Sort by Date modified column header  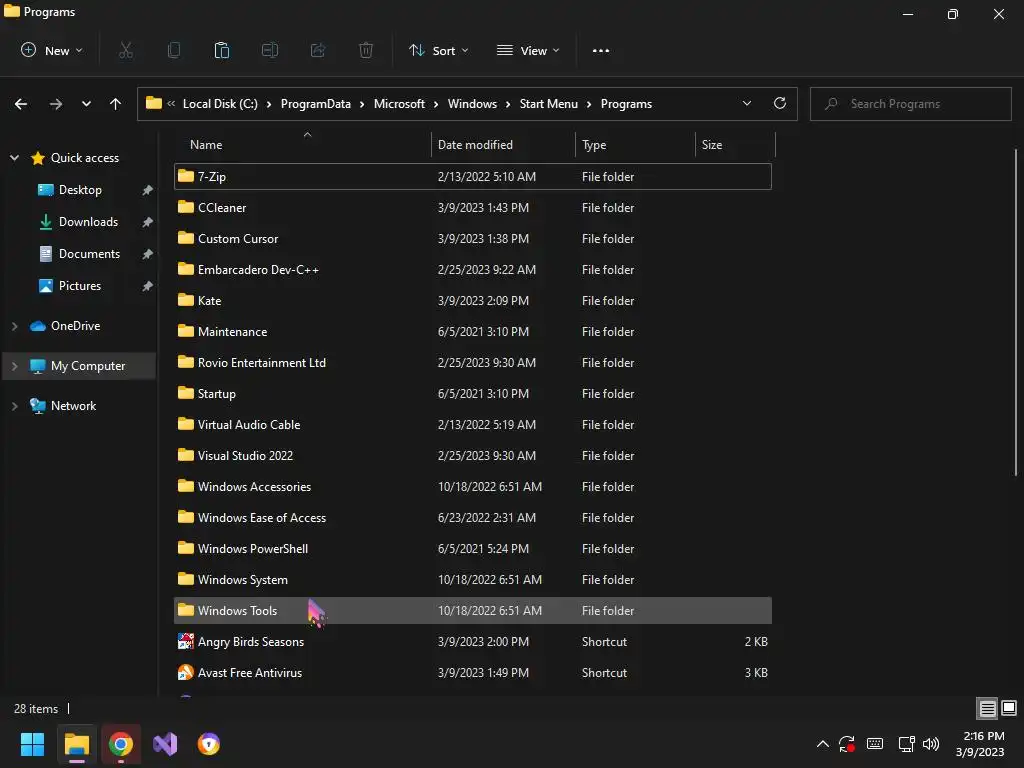click(504, 144)
